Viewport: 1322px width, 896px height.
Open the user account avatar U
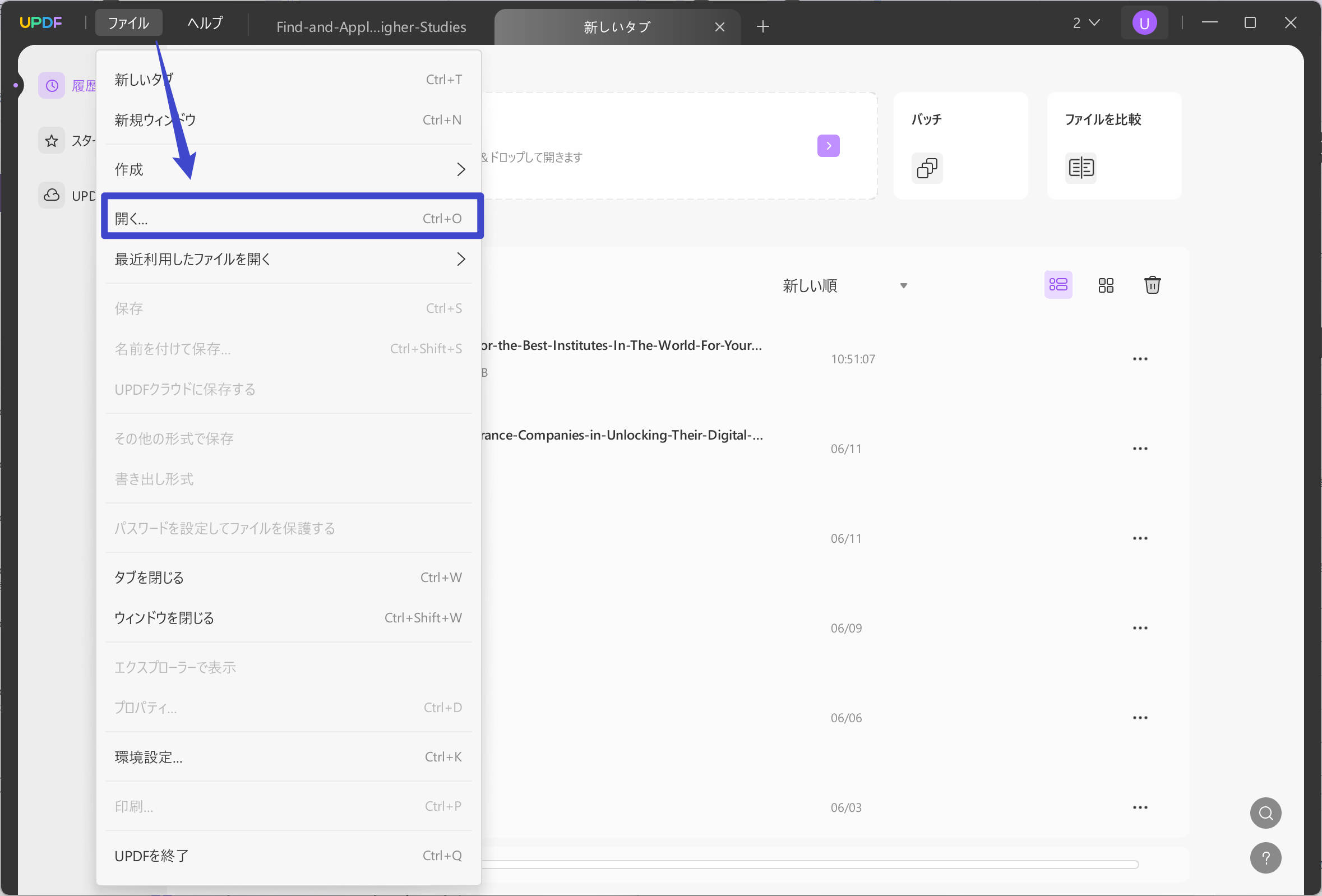tap(1144, 23)
